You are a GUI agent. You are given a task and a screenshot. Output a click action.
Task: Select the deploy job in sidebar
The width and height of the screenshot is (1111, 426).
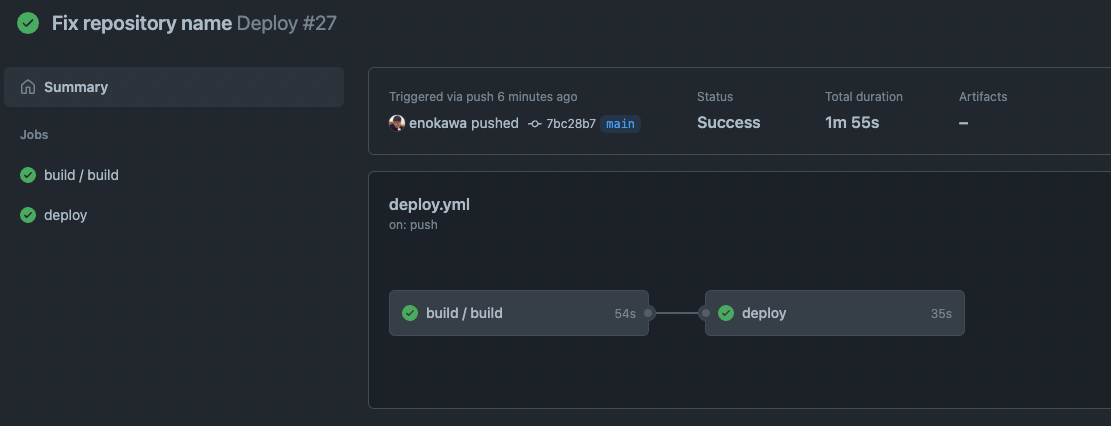pyautogui.click(x=174, y=215)
